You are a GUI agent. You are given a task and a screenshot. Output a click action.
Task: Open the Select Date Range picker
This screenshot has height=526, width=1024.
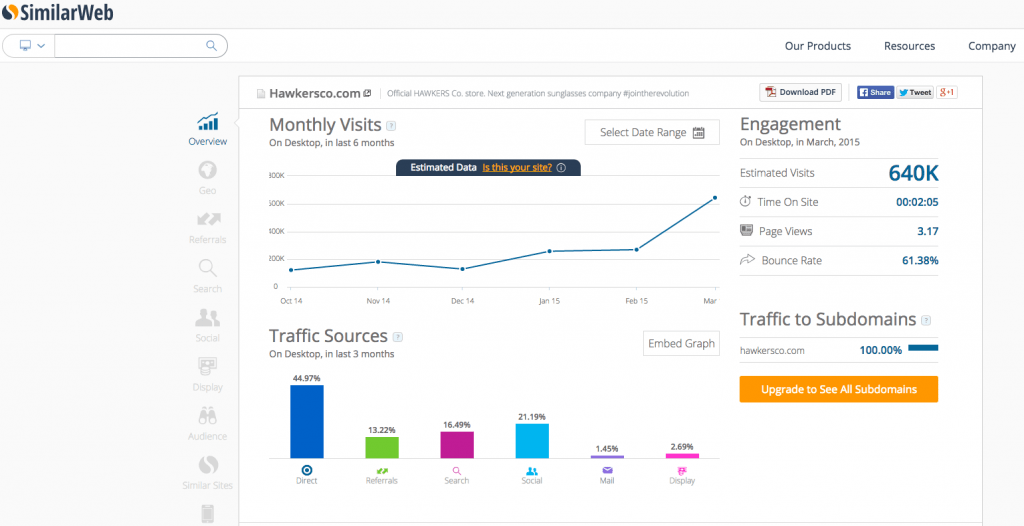pos(652,132)
